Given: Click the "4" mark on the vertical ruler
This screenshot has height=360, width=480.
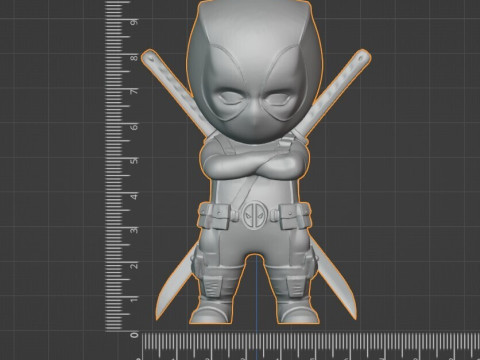Looking at the screenshot, I should click(x=134, y=196).
